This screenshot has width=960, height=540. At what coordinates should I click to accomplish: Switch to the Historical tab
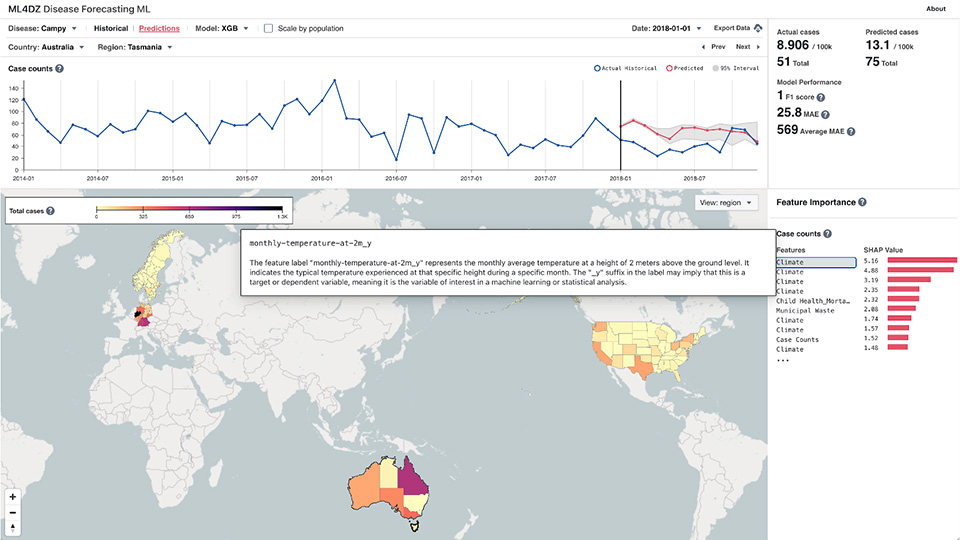[111, 29]
